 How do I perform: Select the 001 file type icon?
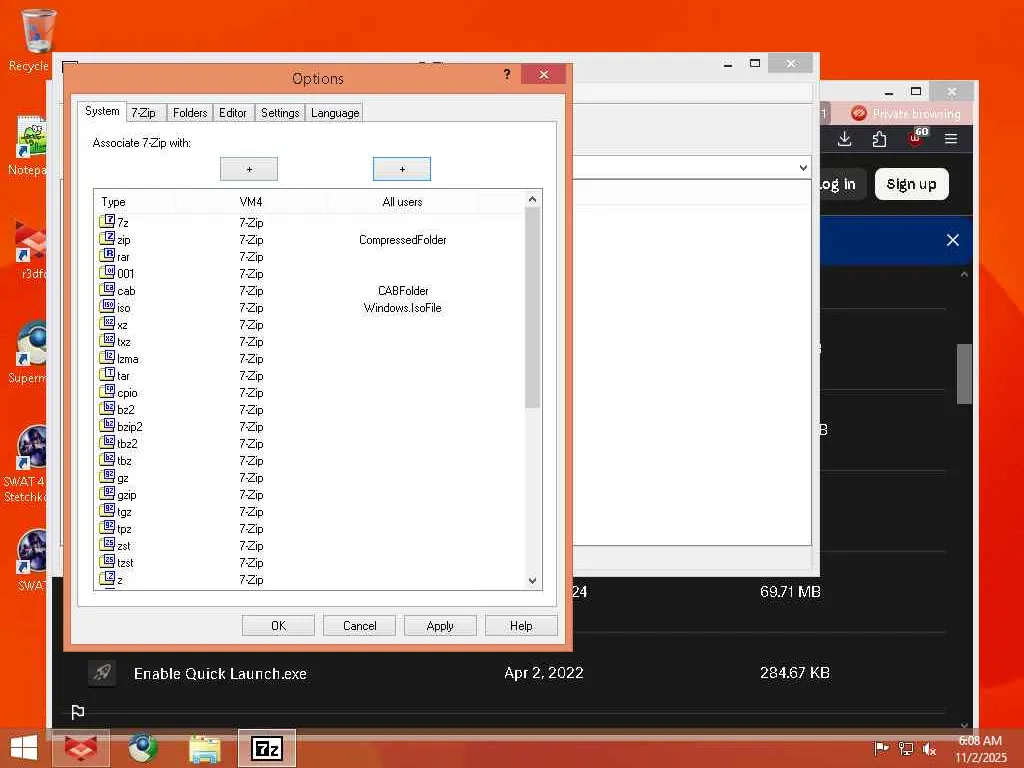(107, 272)
